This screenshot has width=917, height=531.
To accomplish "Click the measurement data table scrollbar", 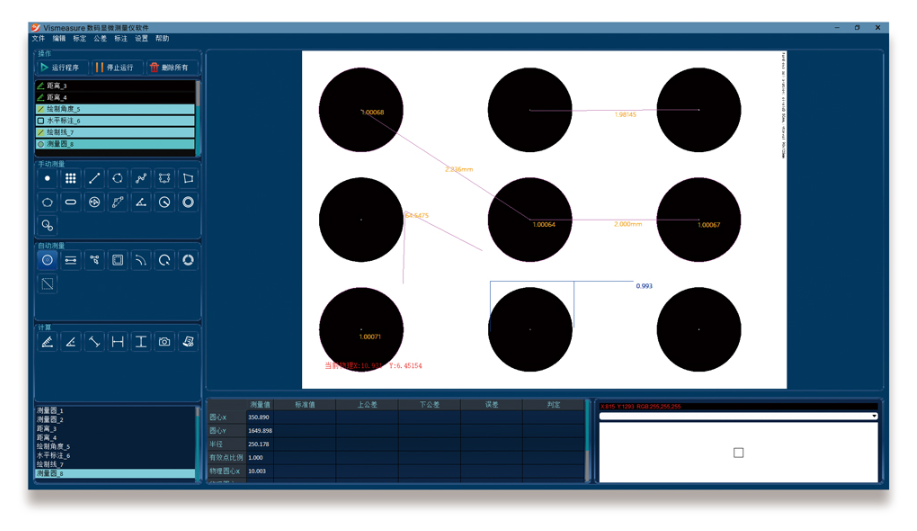I will point(588,440).
